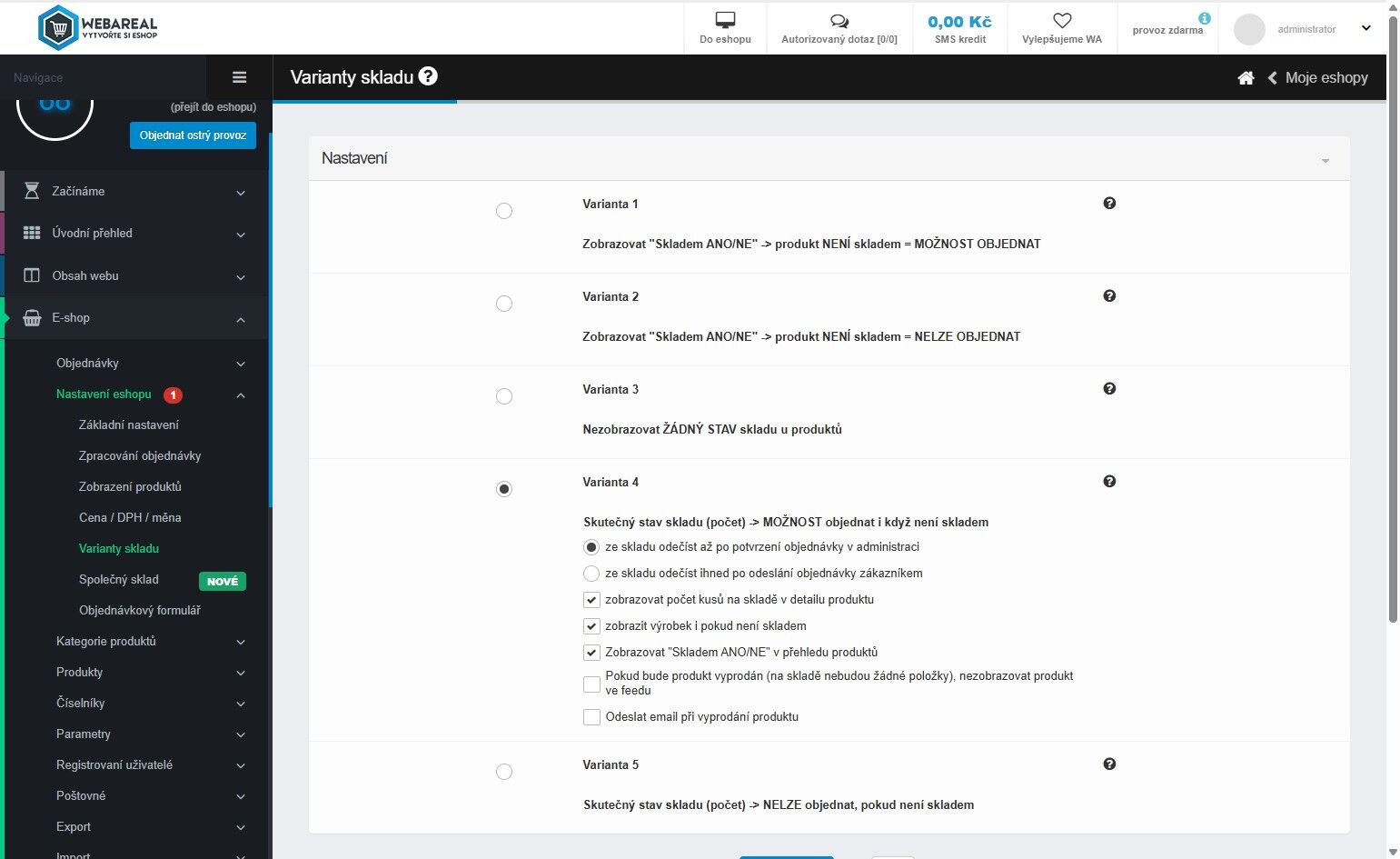Viewport: 1400px width, 859px height.
Task: Select Varianta 5 radio button
Action: (x=504, y=772)
